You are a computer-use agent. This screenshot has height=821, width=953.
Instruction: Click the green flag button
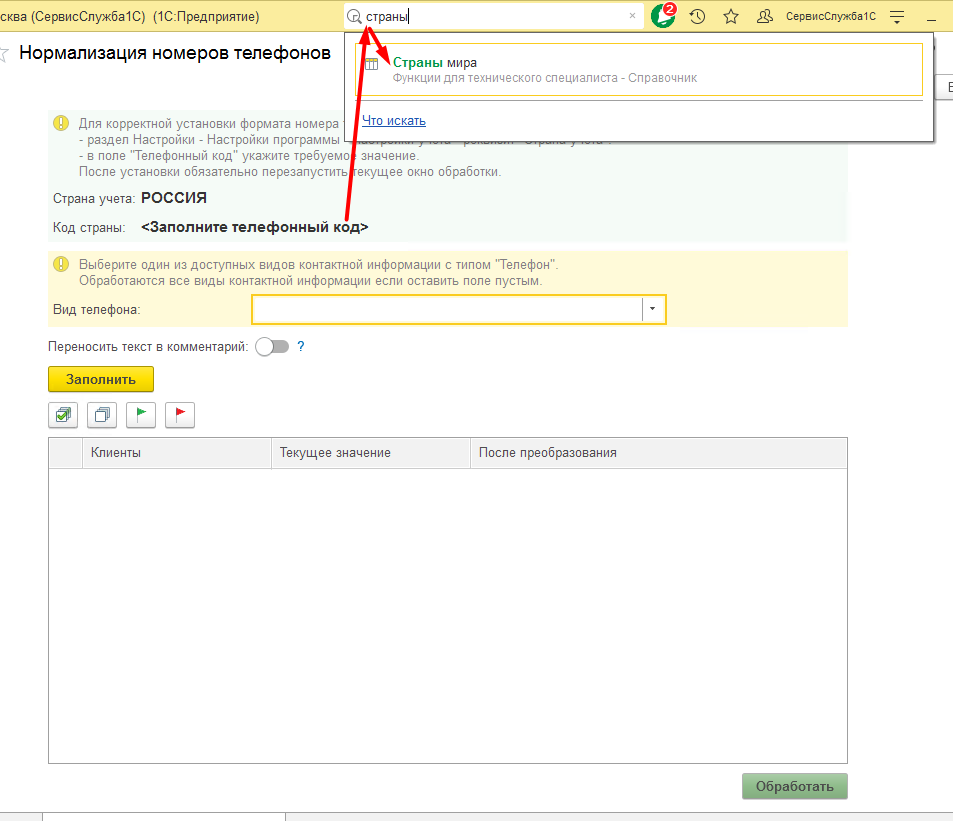[x=141, y=415]
